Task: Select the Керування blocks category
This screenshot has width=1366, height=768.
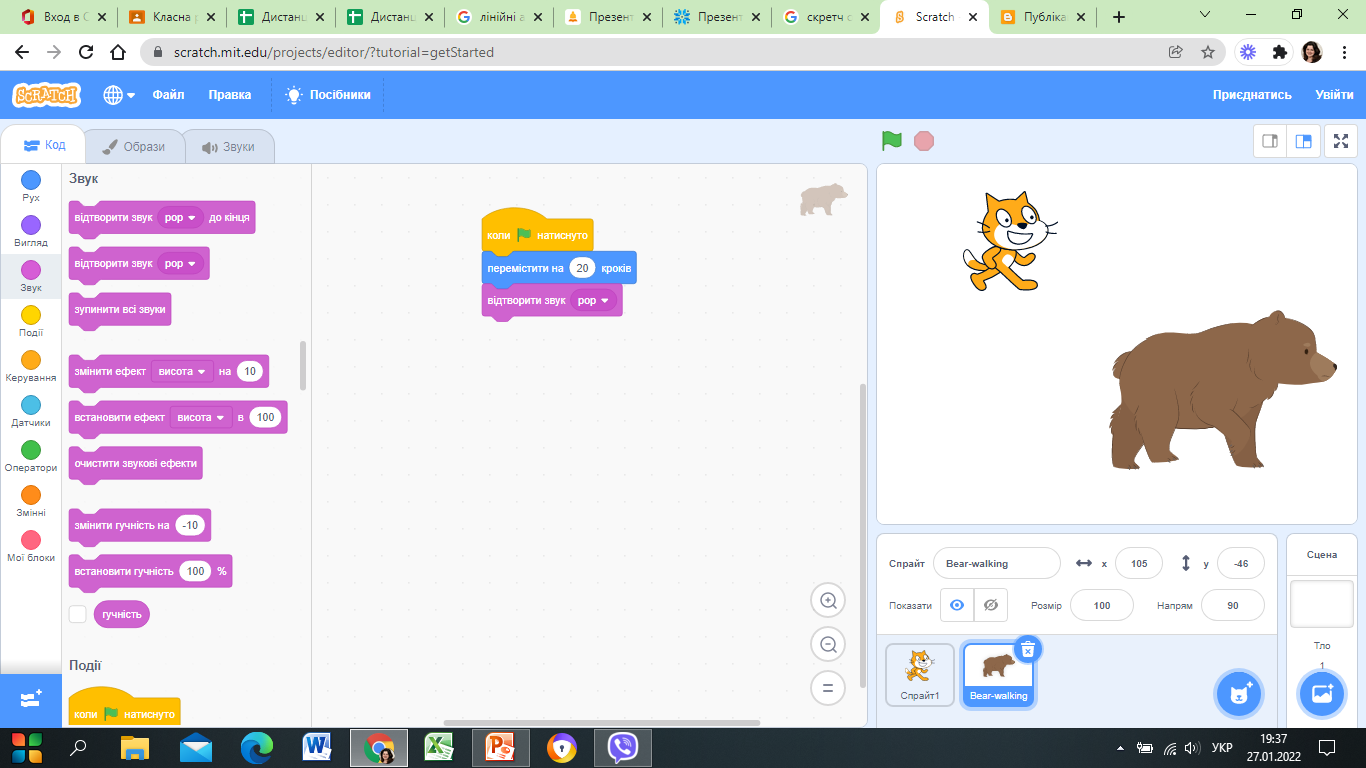Action: (x=31, y=366)
